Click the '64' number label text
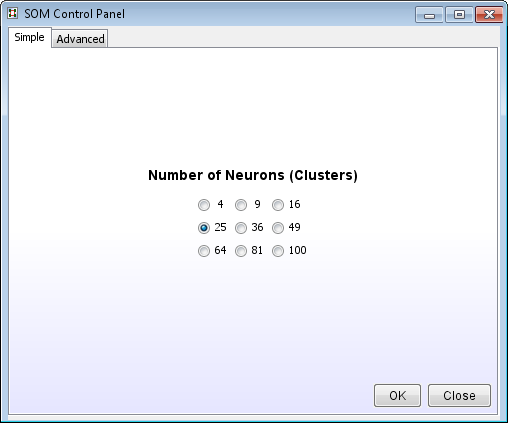 (x=220, y=250)
